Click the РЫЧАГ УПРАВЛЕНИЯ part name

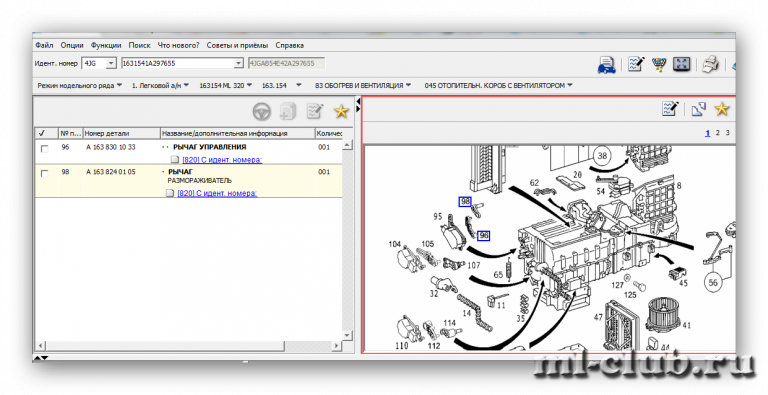210,147
